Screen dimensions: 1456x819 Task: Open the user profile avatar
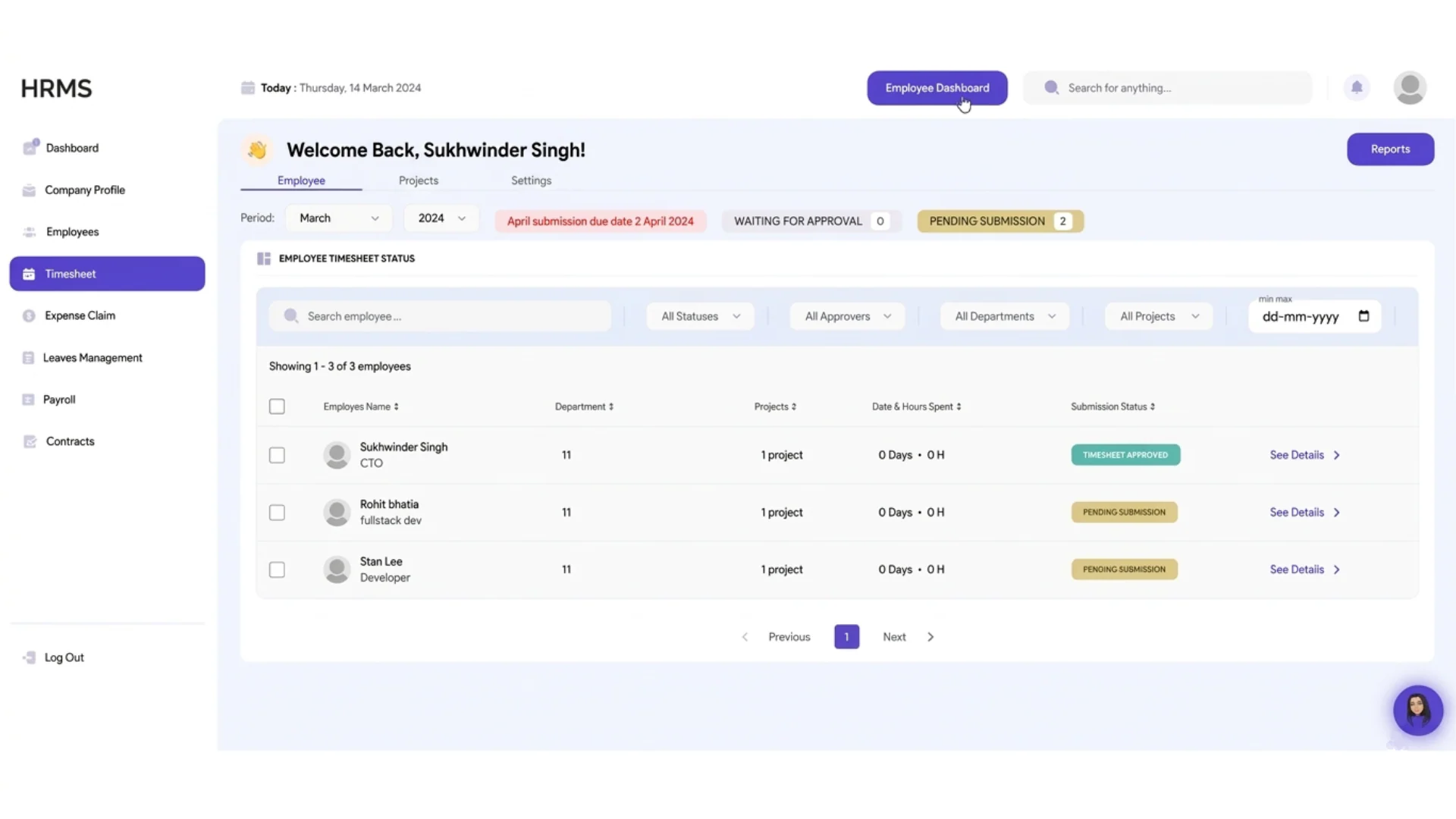click(x=1410, y=88)
